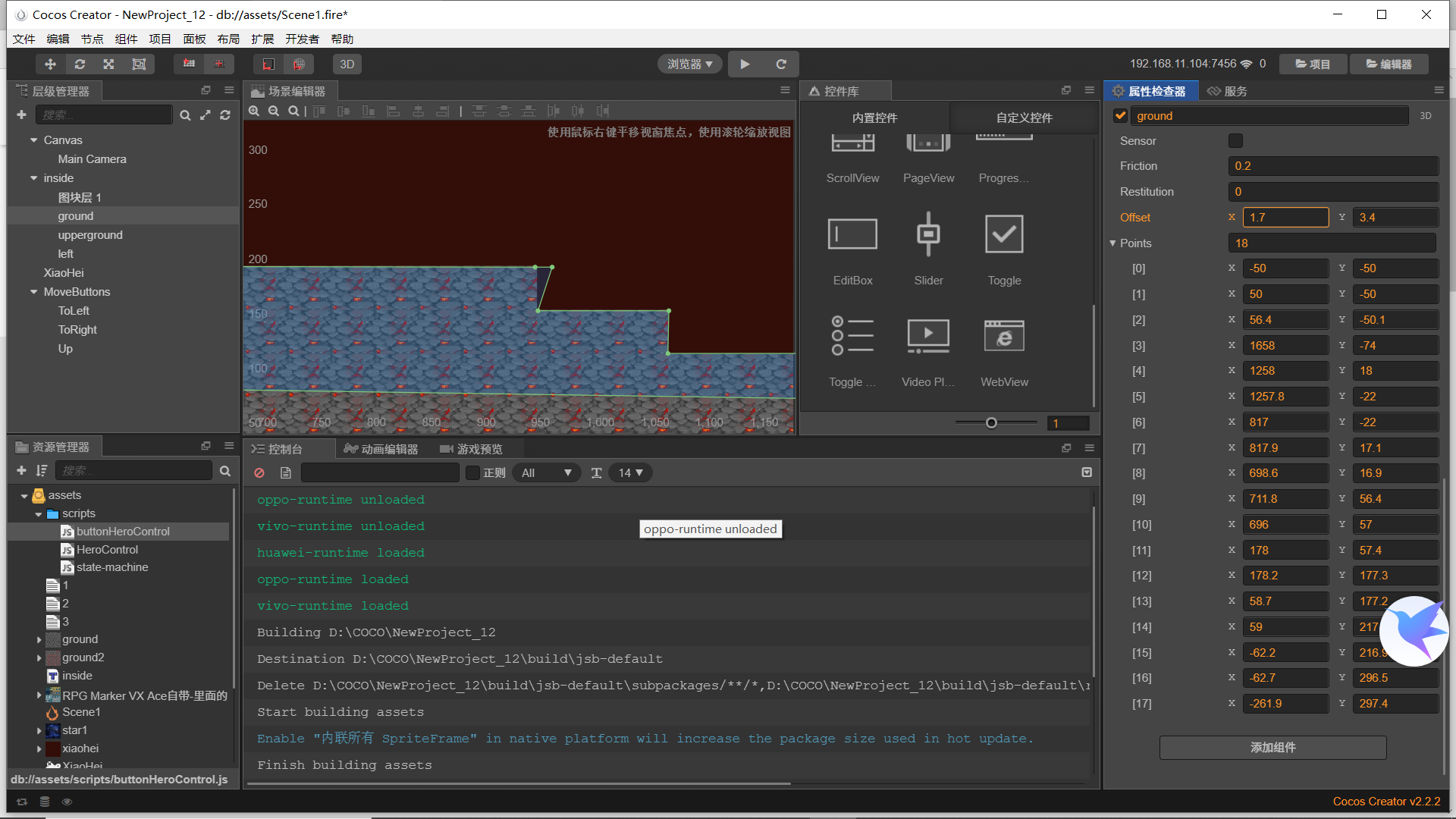Click the EditBox widget icon
1456x819 pixels.
pos(852,234)
